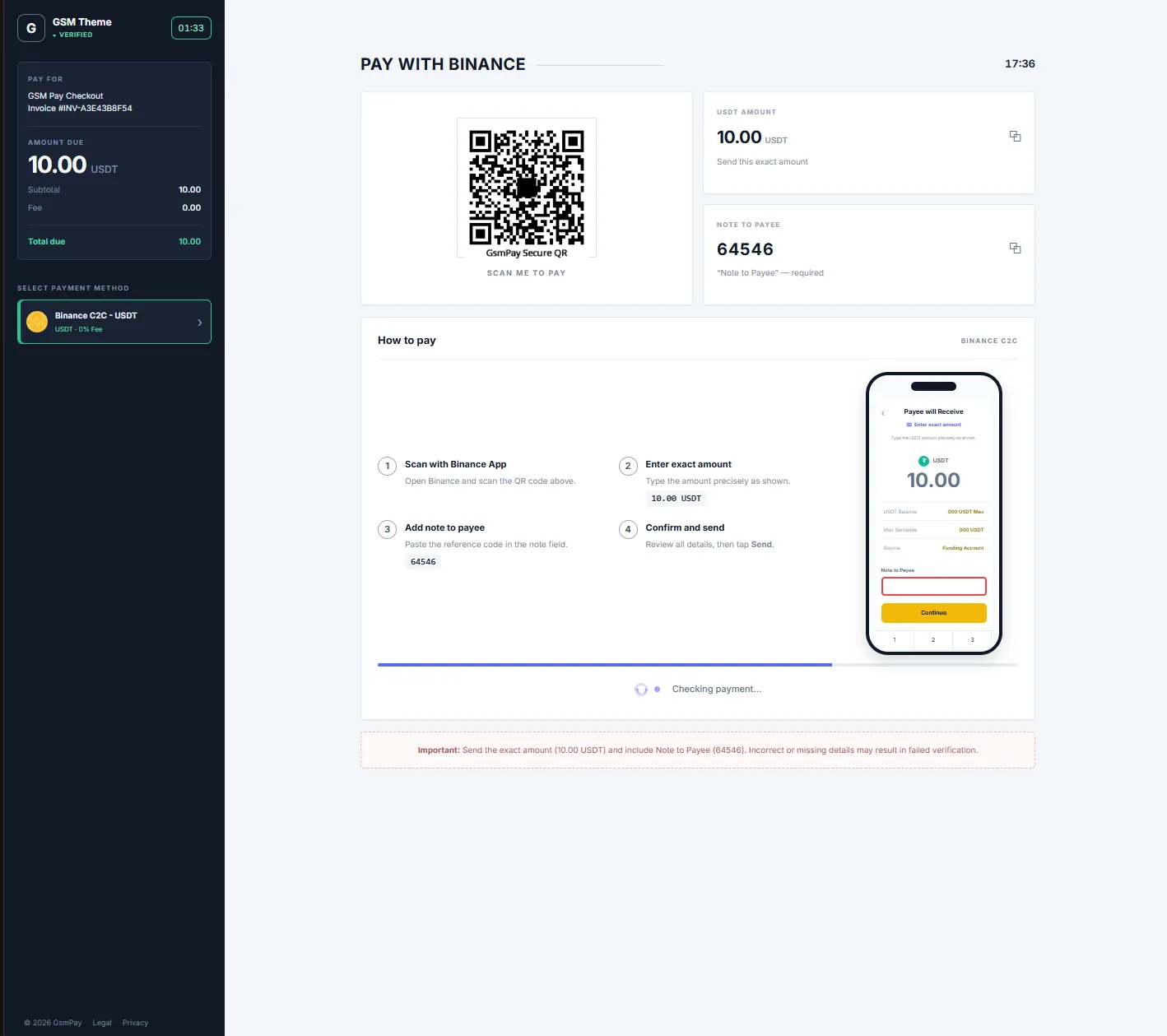Click the Fee 0.00 row
This screenshot has height=1036, width=1167.
tap(114, 208)
